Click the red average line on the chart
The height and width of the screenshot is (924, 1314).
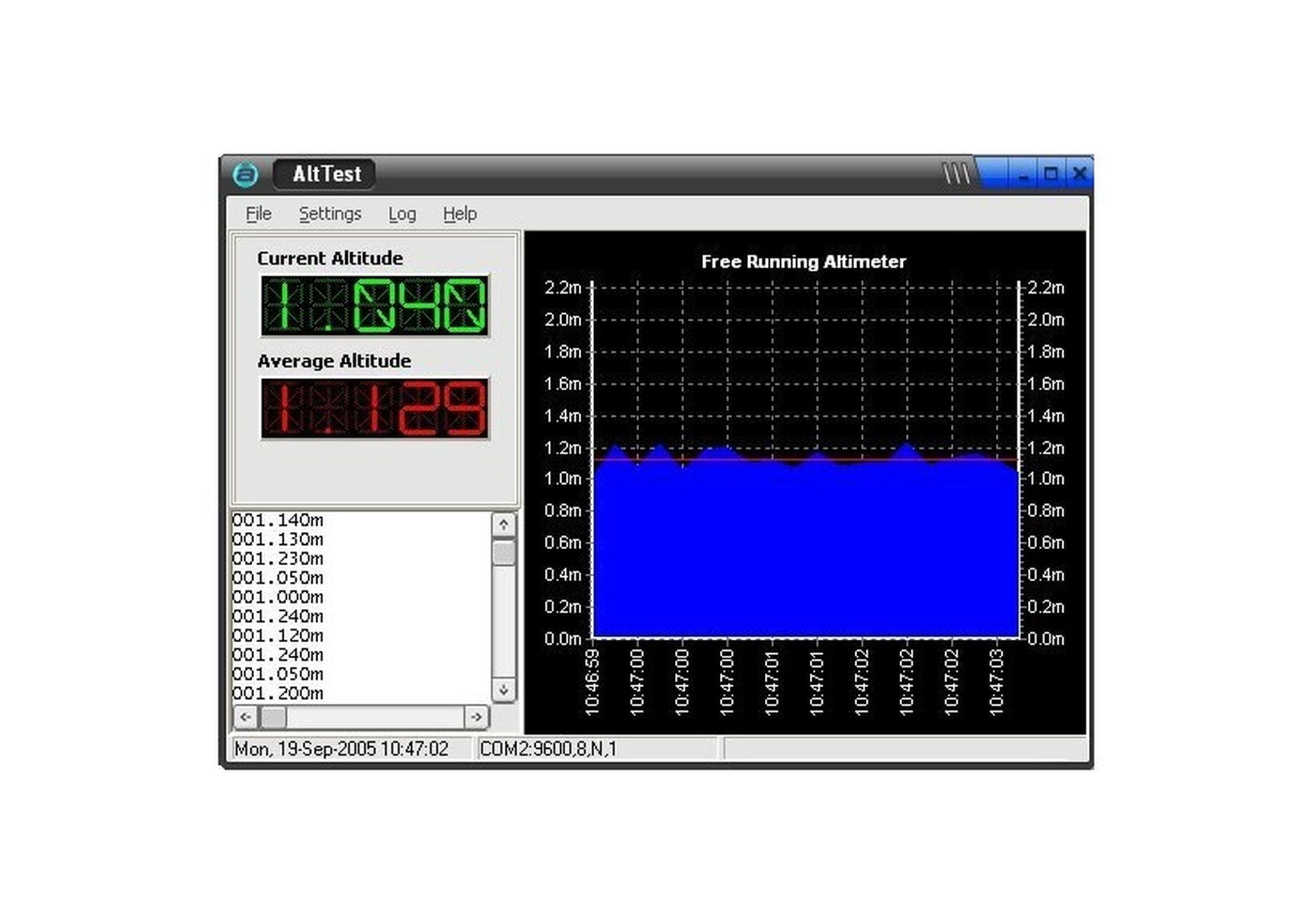802,460
